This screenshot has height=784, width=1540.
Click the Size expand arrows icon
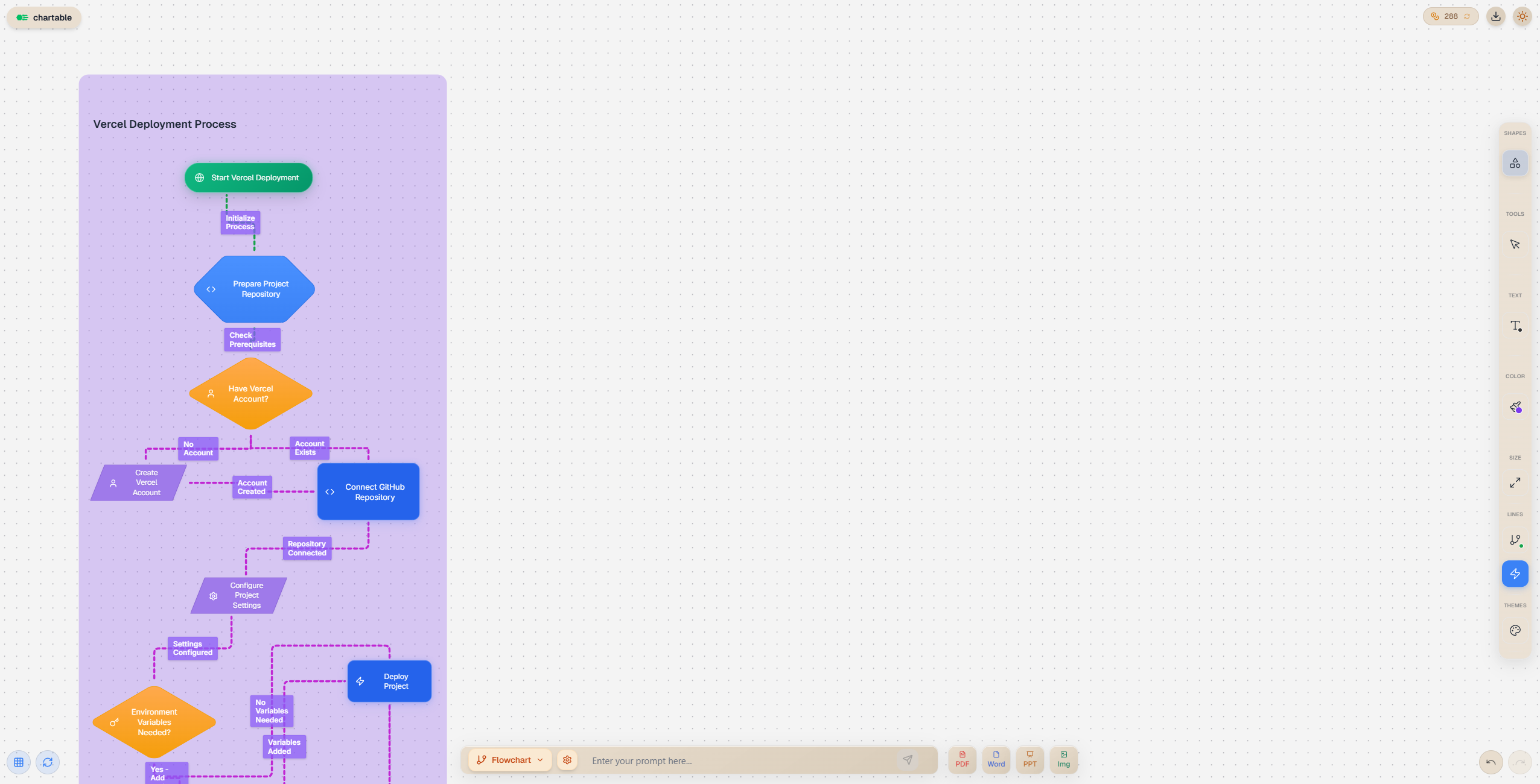[1515, 483]
